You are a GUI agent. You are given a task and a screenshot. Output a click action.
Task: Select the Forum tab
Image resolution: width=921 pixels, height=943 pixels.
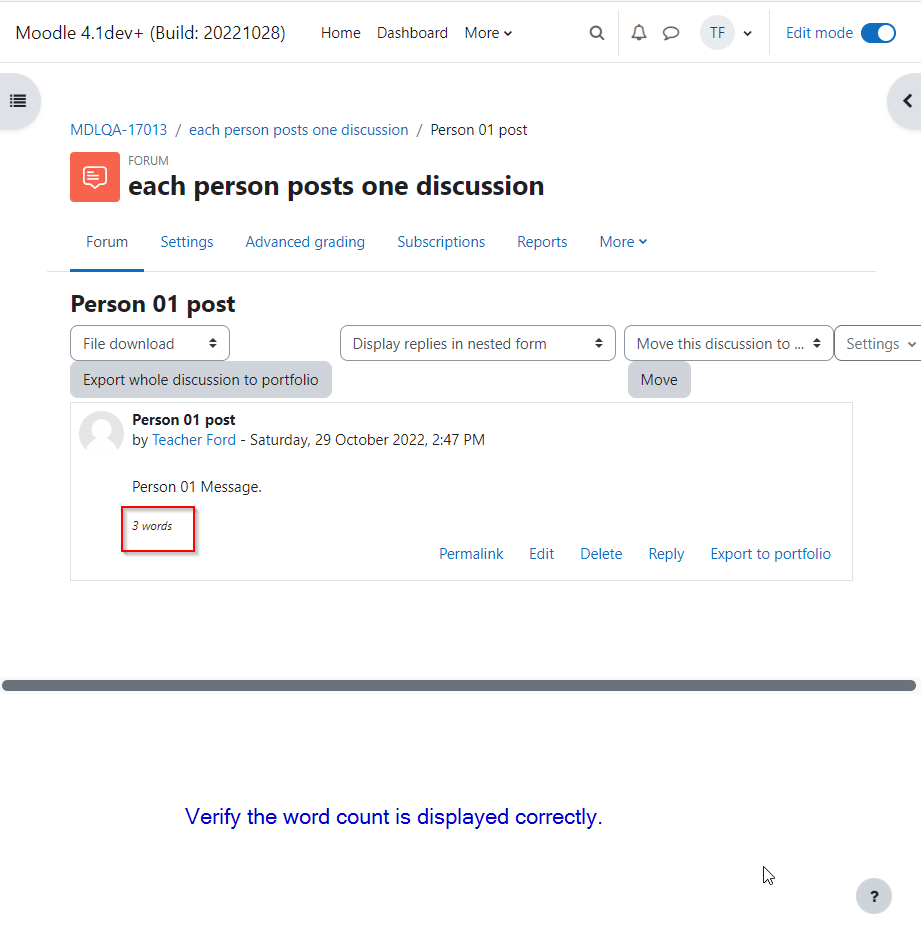(107, 242)
